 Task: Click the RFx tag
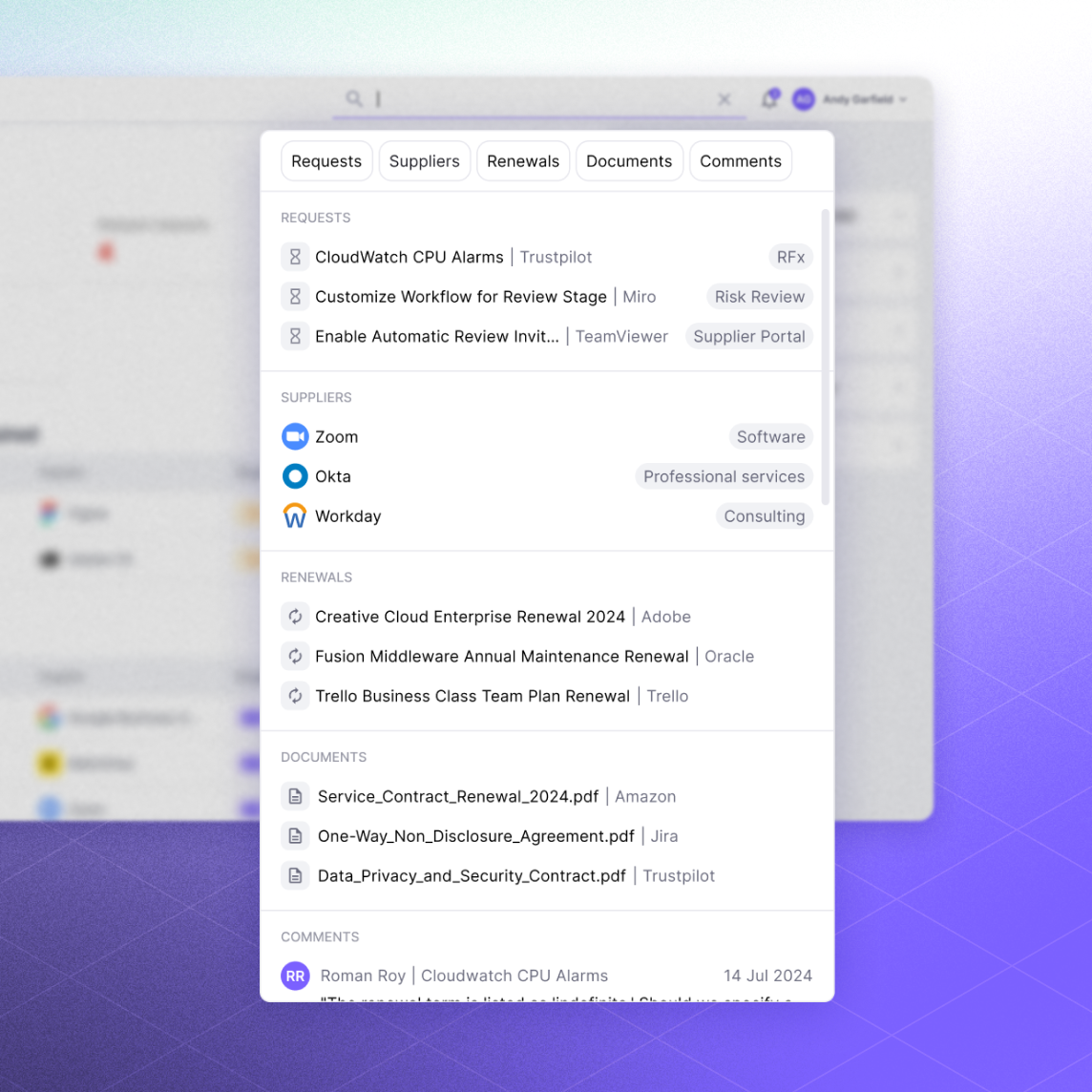pyautogui.click(x=790, y=257)
